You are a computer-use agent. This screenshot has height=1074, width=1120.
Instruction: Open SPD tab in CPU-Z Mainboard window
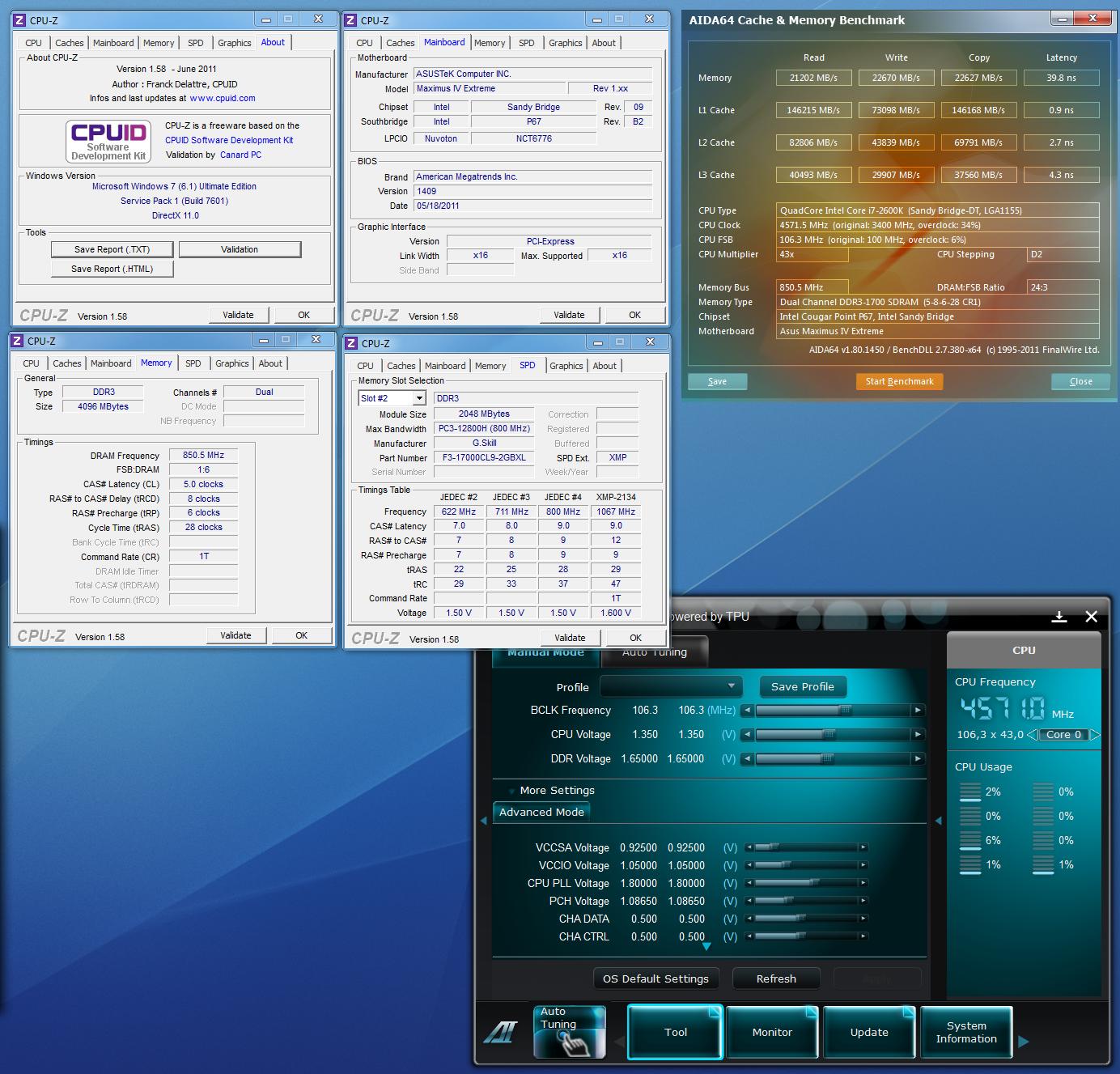click(527, 43)
